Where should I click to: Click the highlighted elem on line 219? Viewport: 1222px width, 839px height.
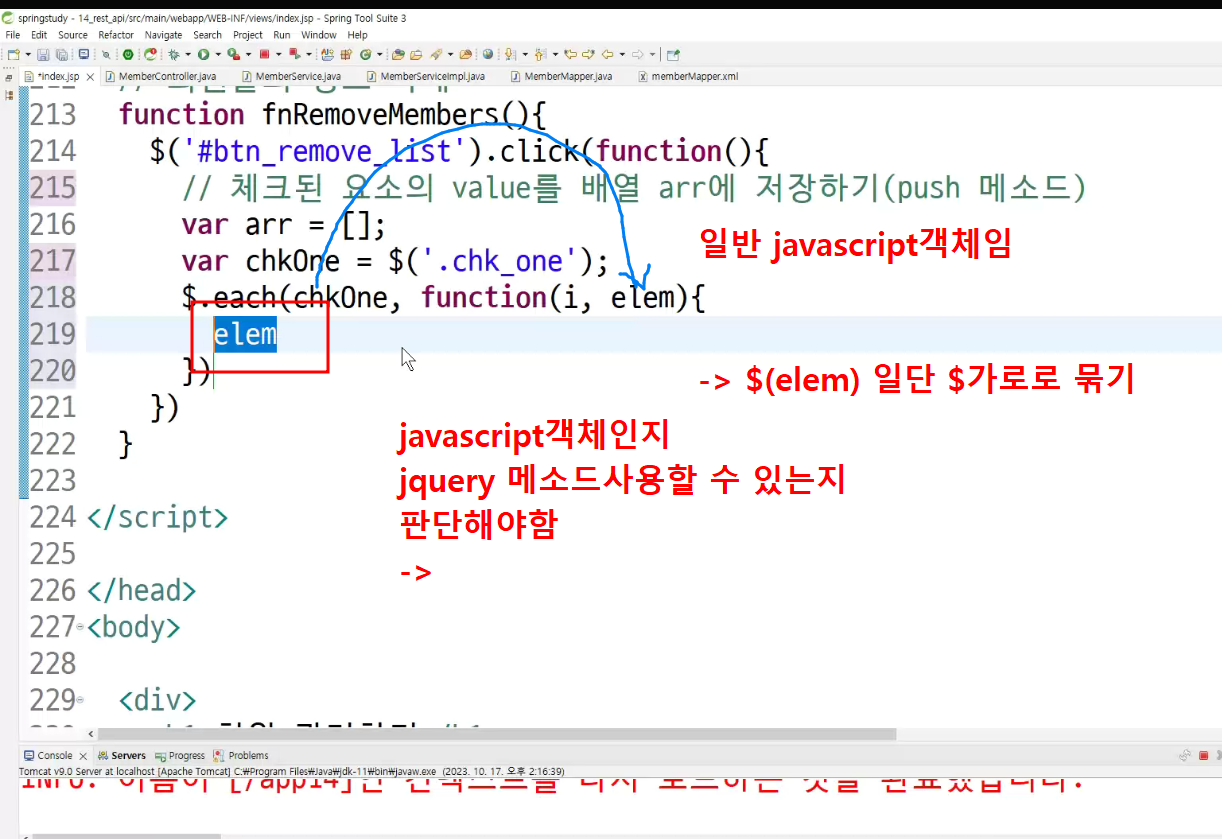click(x=245, y=334)
